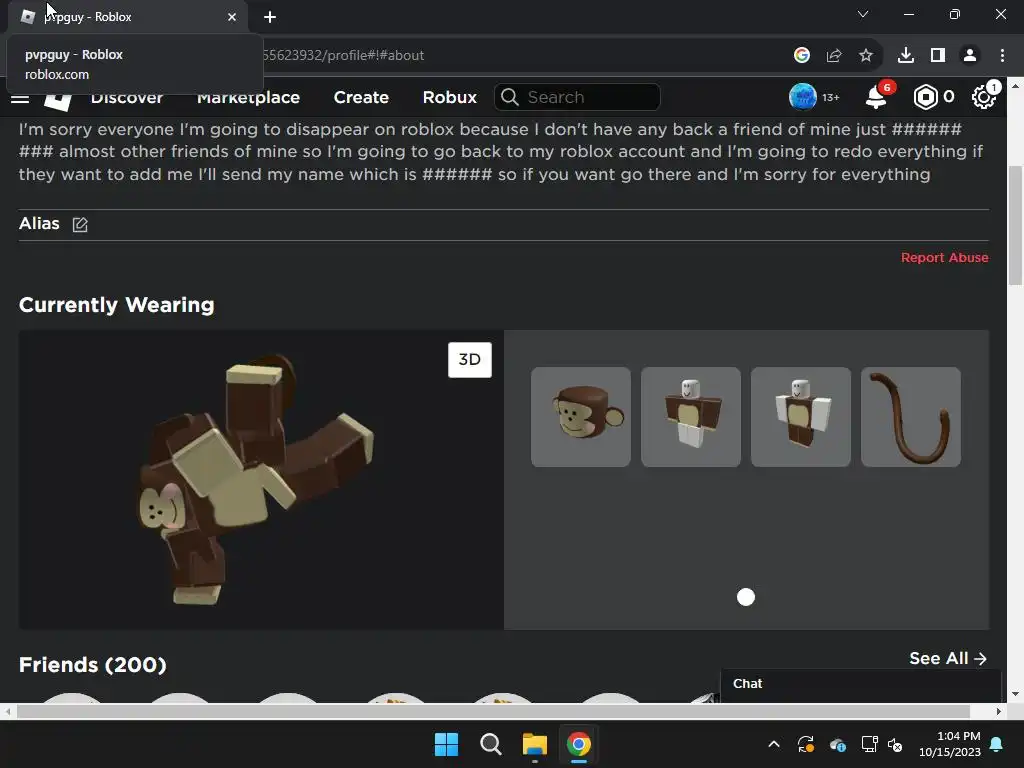Click the OneDrive cloud tray icon
This screenshot has width=1024, height=768.
click(838, 744)
